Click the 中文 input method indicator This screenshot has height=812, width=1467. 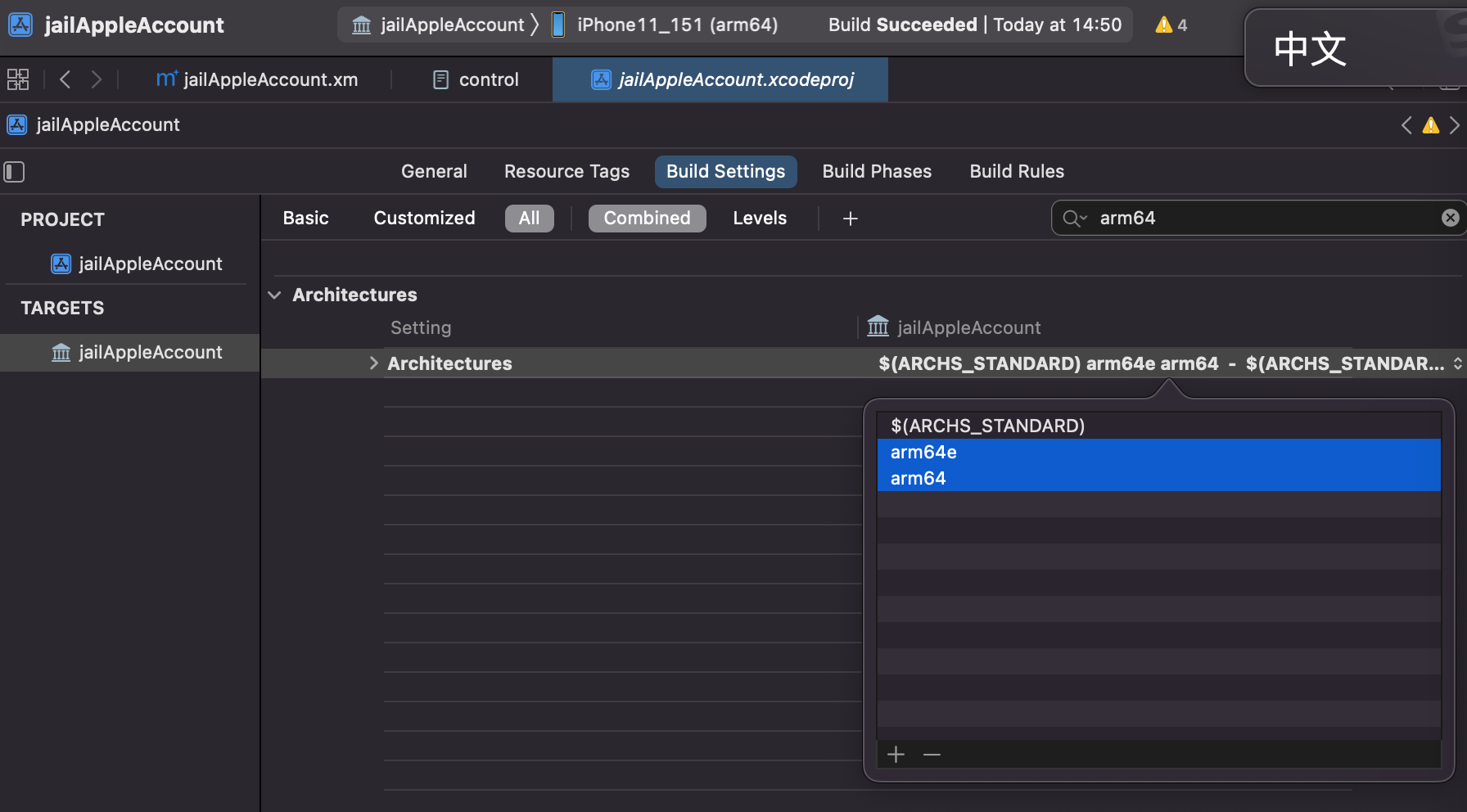1310,49
